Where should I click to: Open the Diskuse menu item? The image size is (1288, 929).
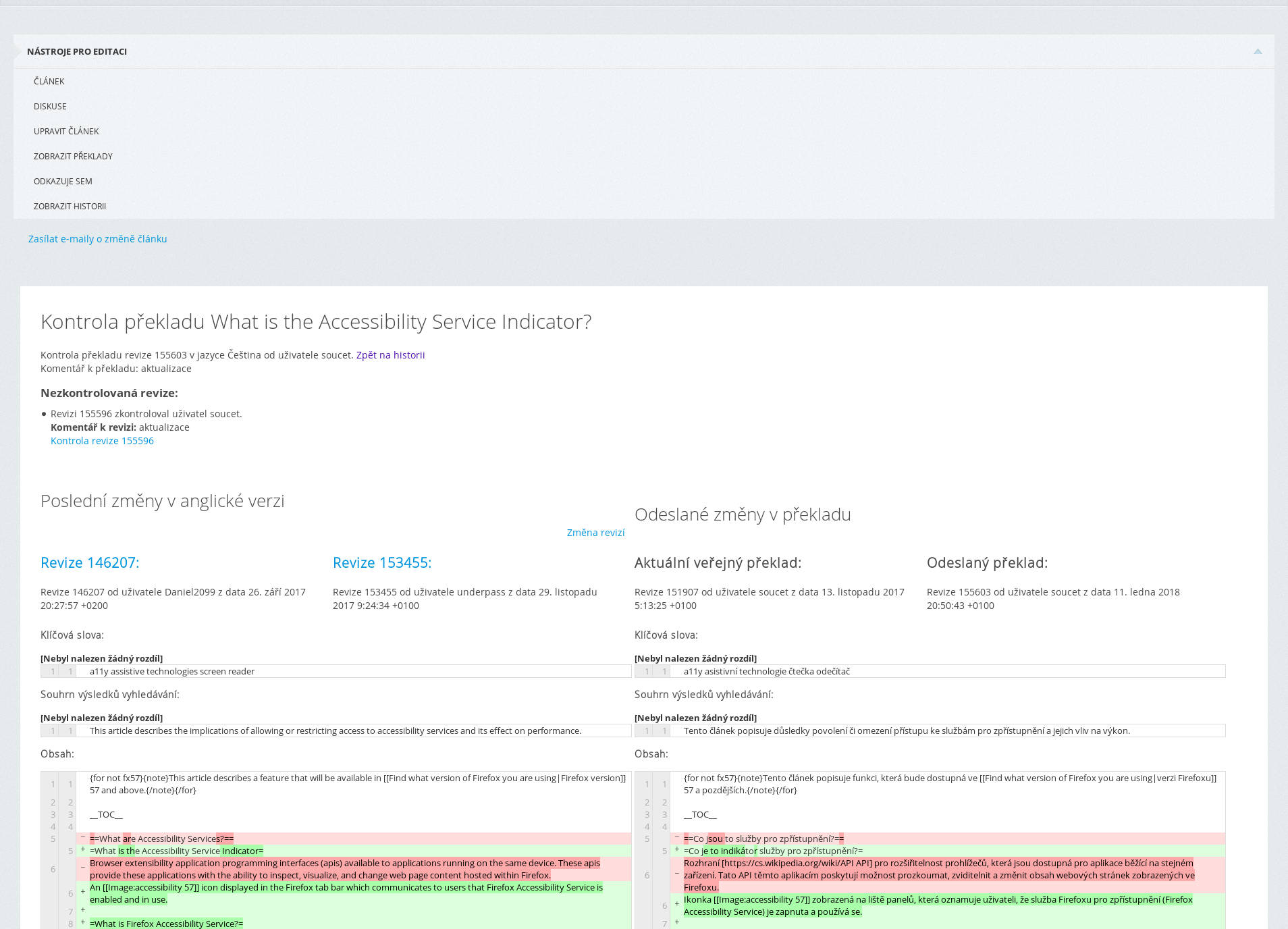point(50,107)
